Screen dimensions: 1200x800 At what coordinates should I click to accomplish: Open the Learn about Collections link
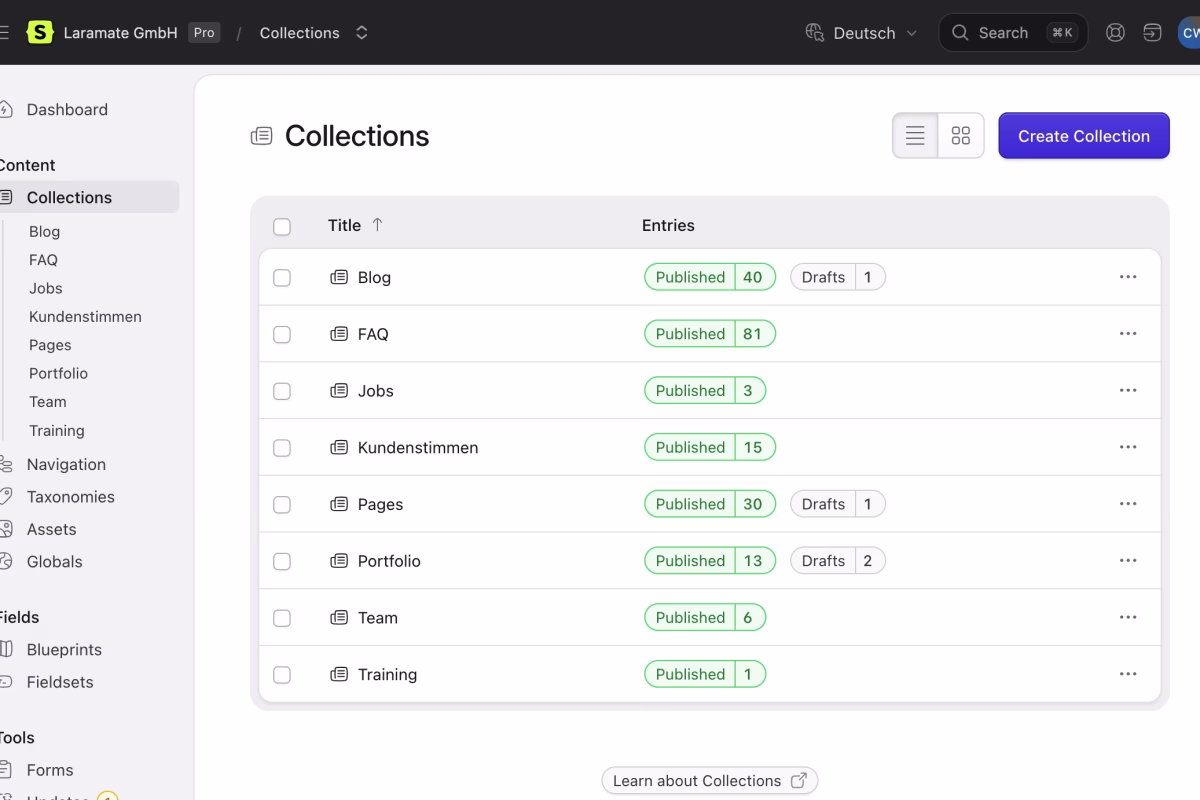coord(710,781)
